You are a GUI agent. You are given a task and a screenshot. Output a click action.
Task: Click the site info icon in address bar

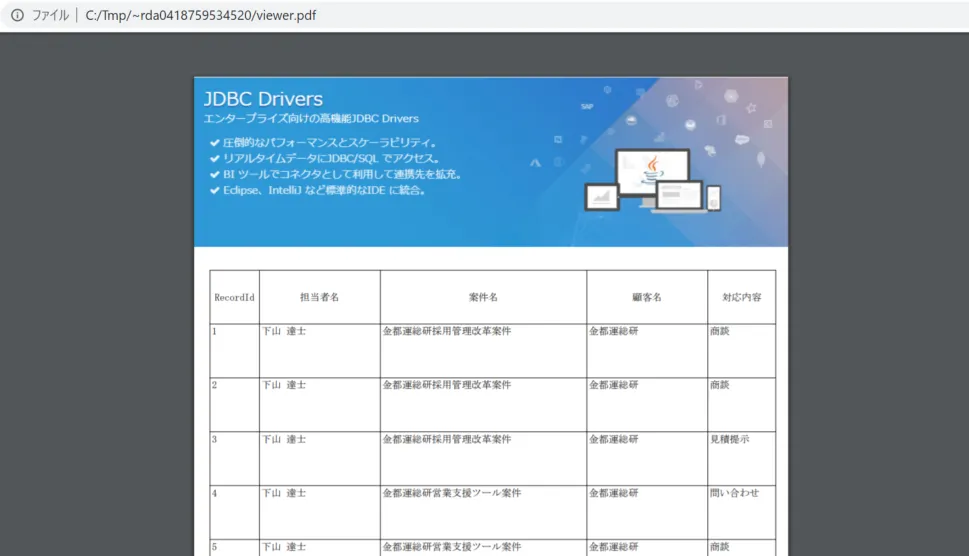pos(17,16)
